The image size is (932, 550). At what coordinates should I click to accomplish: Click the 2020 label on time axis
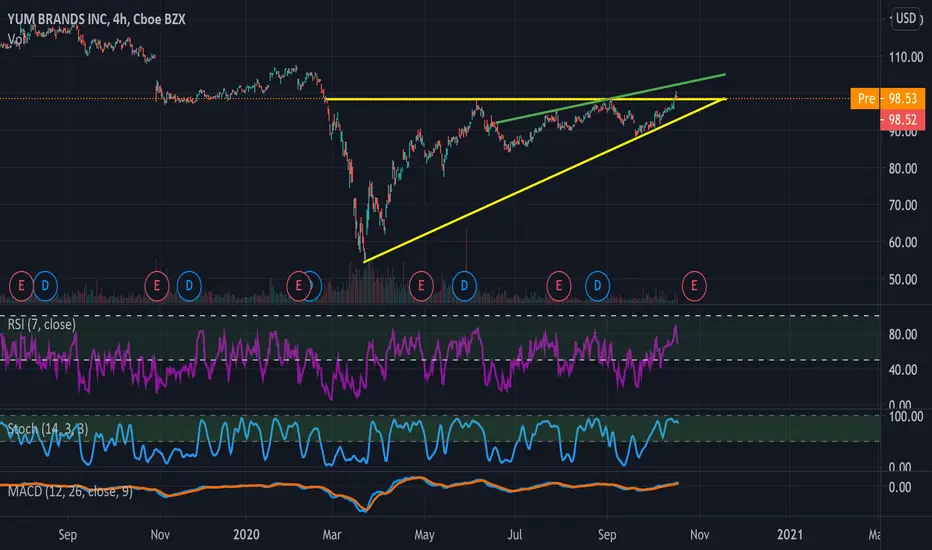246,534
